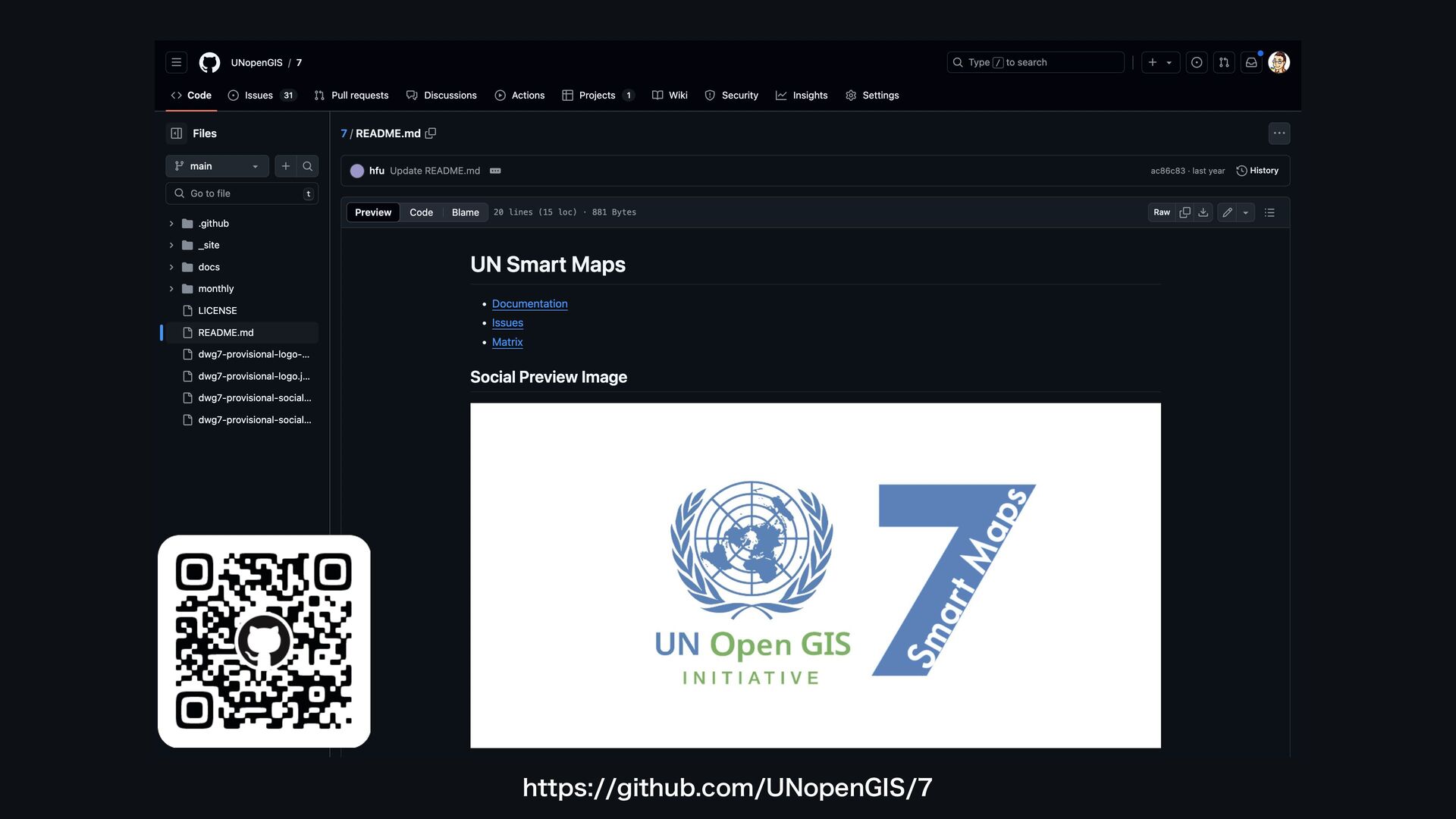Open the main branch dropdown

pyautogui.click(x=217, y=166)
